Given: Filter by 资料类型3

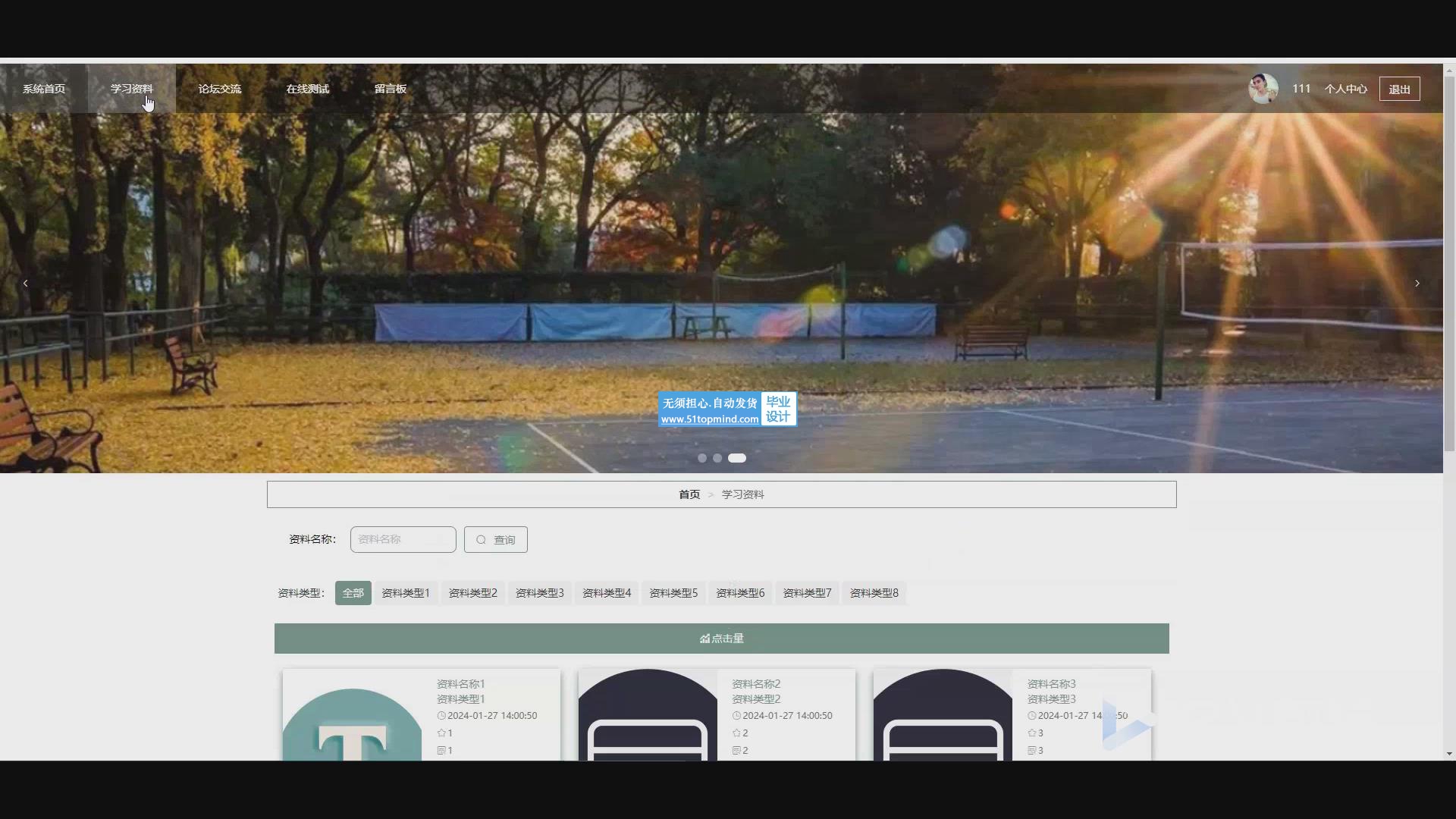Looking at the screenshot, I should pos(540,593).
